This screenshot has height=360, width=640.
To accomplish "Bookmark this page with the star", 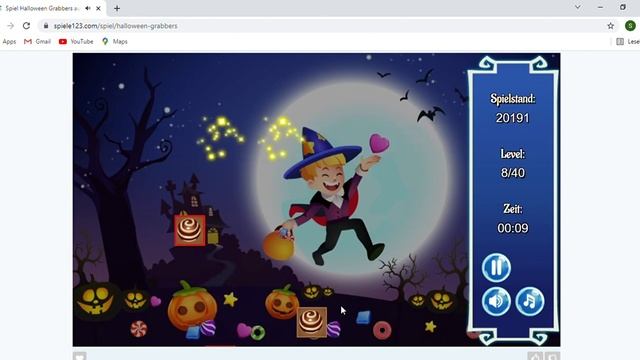I will tap(611, 26).
